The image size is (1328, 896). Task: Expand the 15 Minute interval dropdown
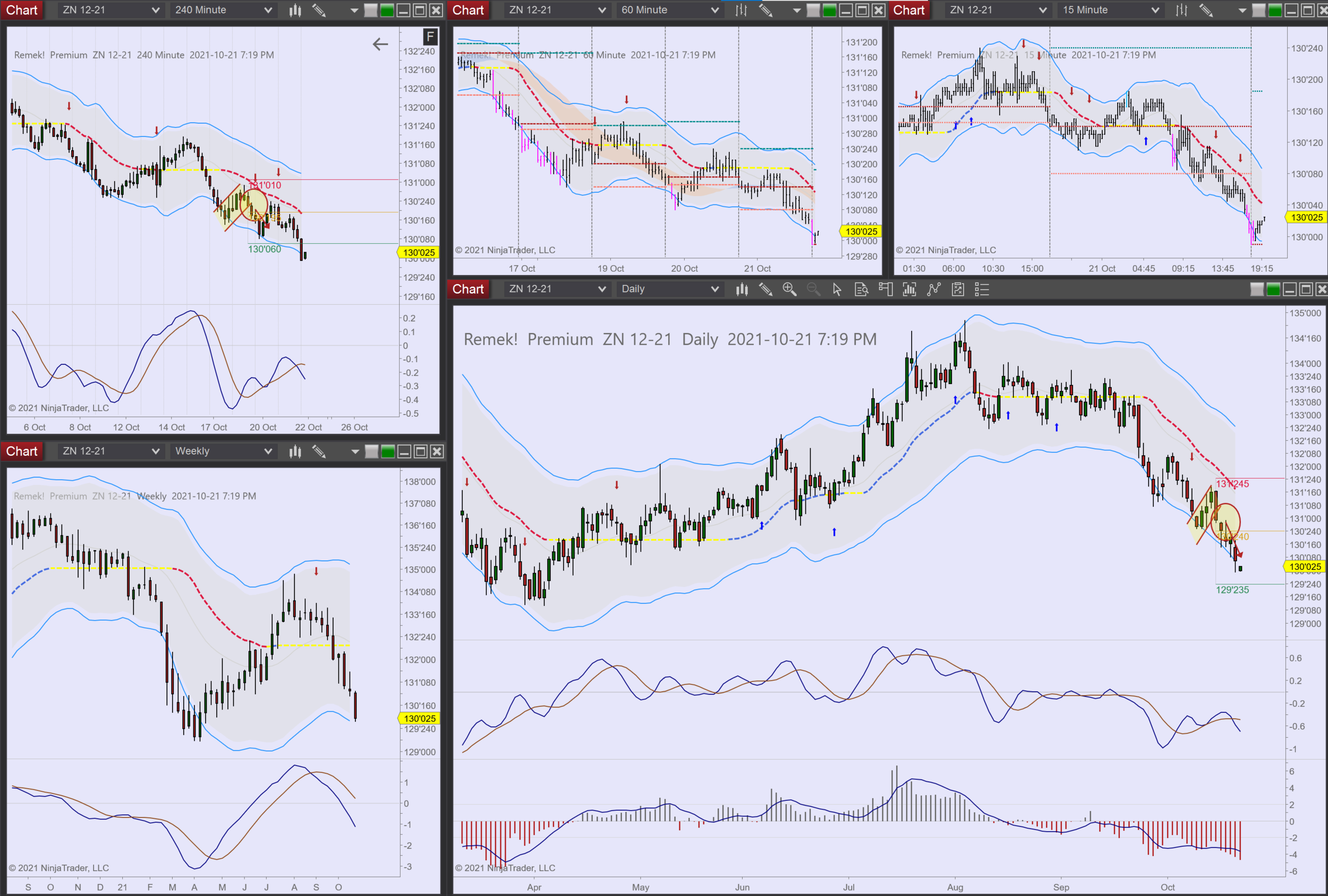(1110, 10)
